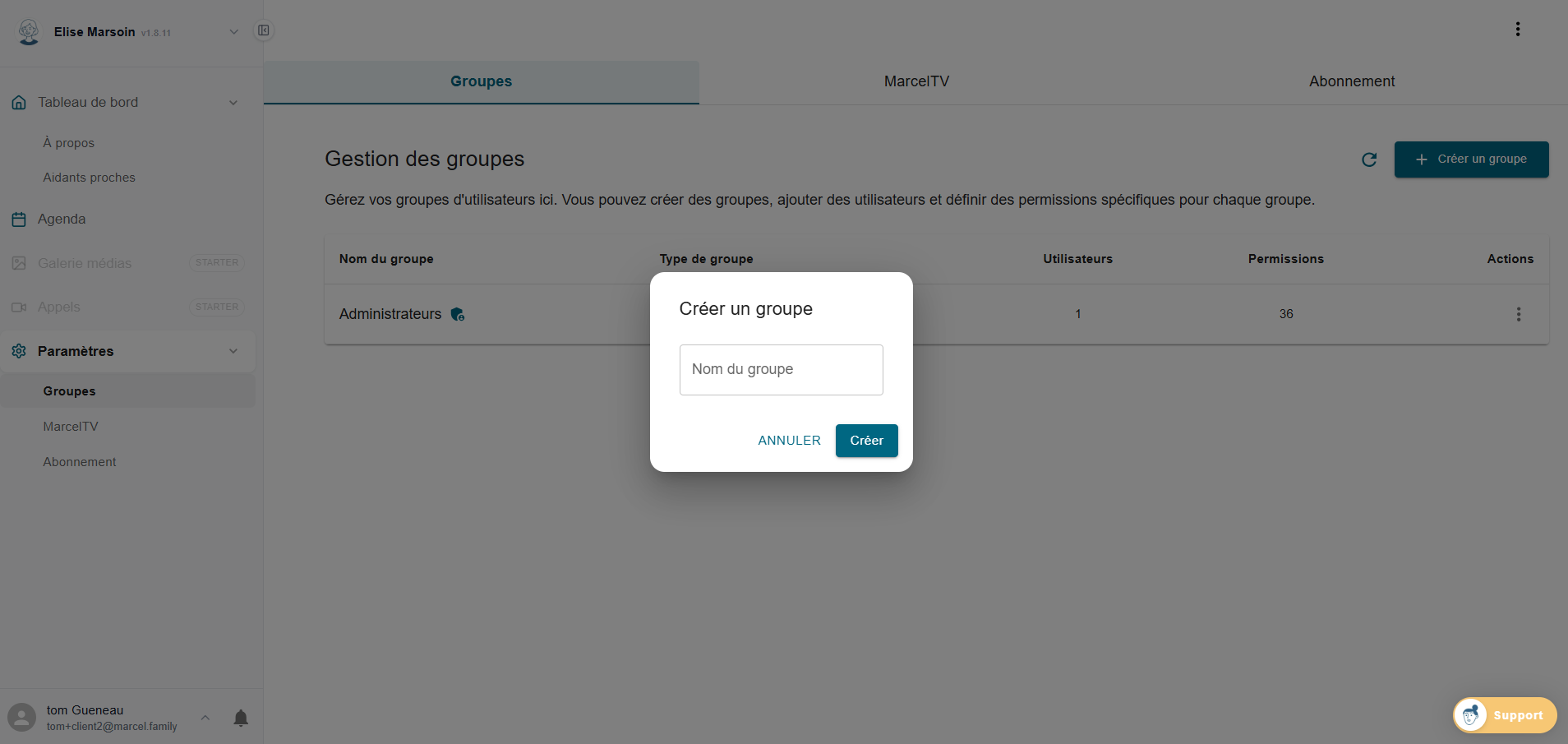
Task: Click the Créer button in the dialog
Action: coord(866,441)
